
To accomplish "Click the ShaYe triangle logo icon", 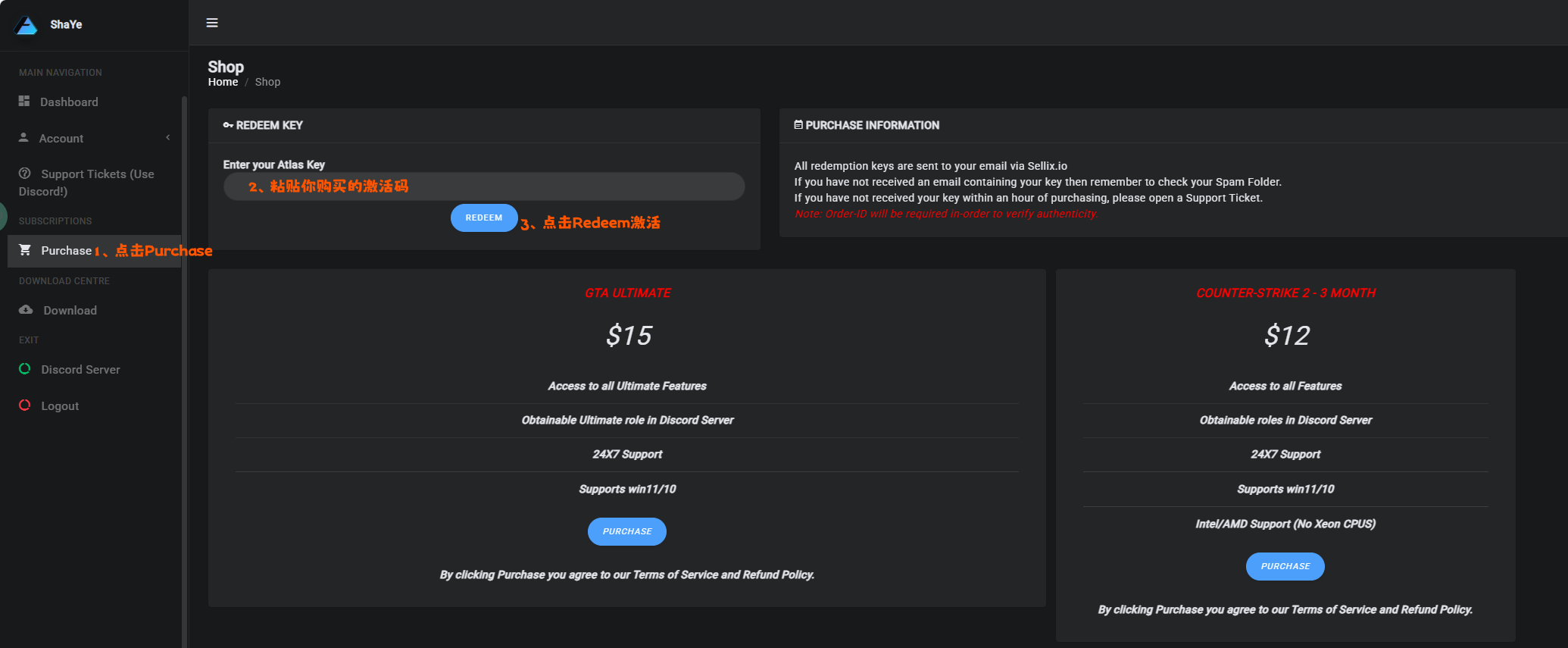I will [x=26, y=25].
